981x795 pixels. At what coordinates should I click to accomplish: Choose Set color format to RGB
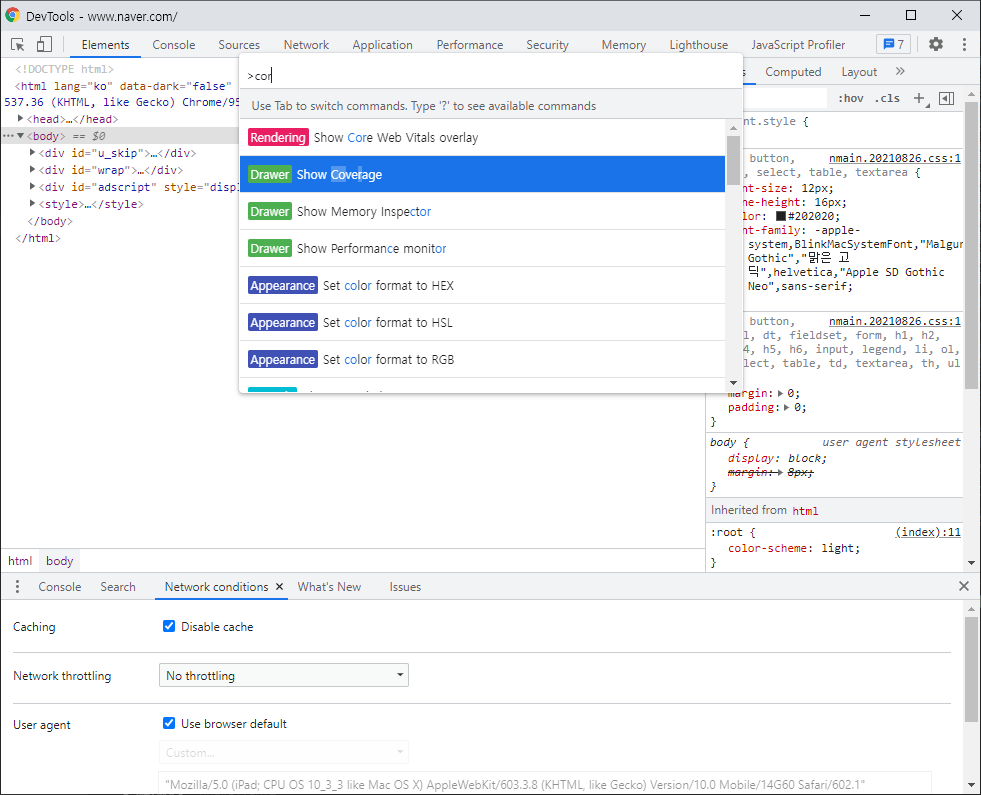tap(482, 359)
